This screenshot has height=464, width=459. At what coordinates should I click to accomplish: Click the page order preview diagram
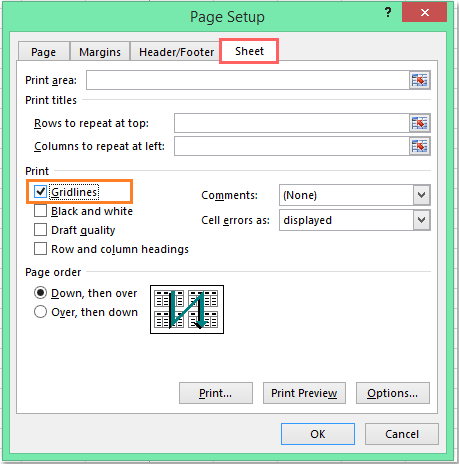[x=187, y=309]
